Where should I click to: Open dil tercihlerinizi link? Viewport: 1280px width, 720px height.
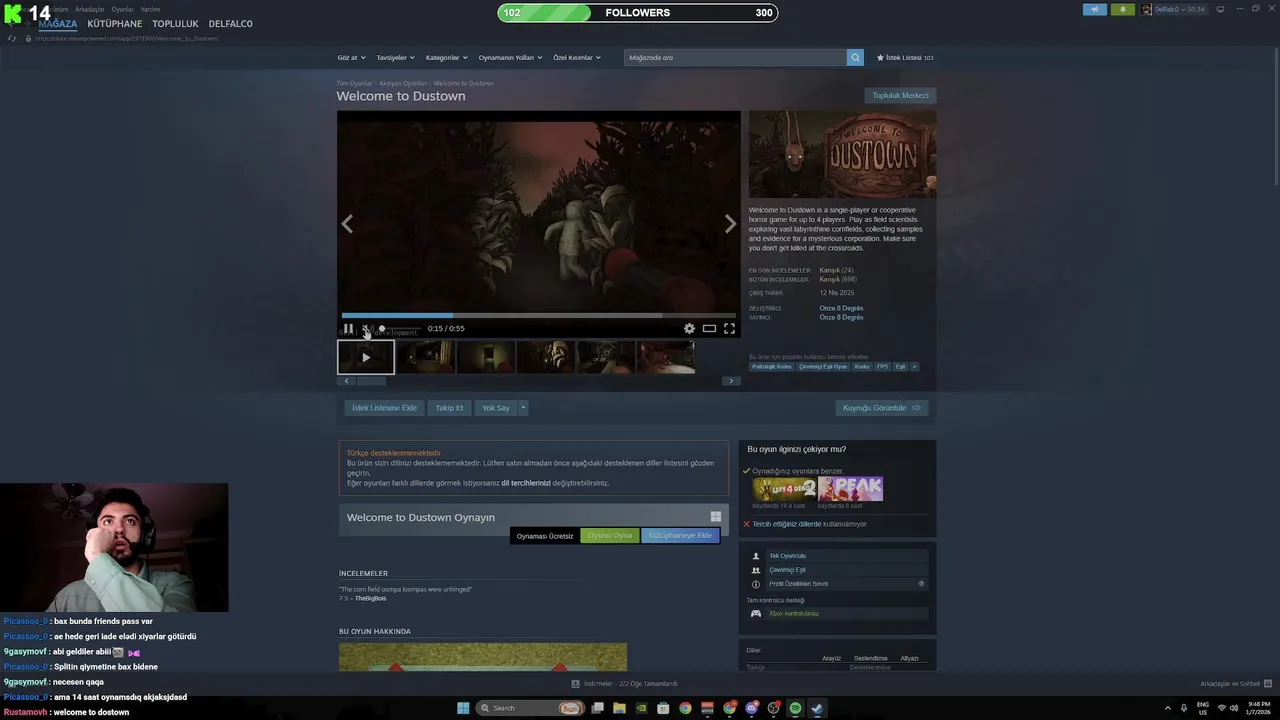[526, 483]
